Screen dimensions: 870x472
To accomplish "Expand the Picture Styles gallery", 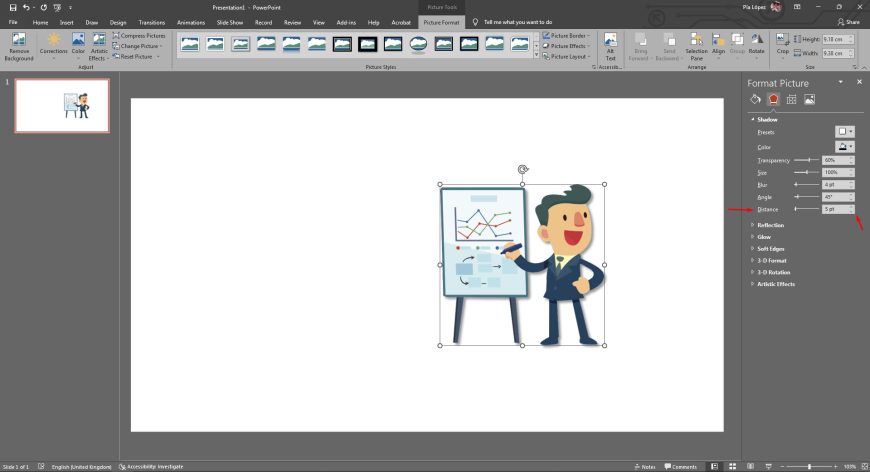I will pos(536,55).
